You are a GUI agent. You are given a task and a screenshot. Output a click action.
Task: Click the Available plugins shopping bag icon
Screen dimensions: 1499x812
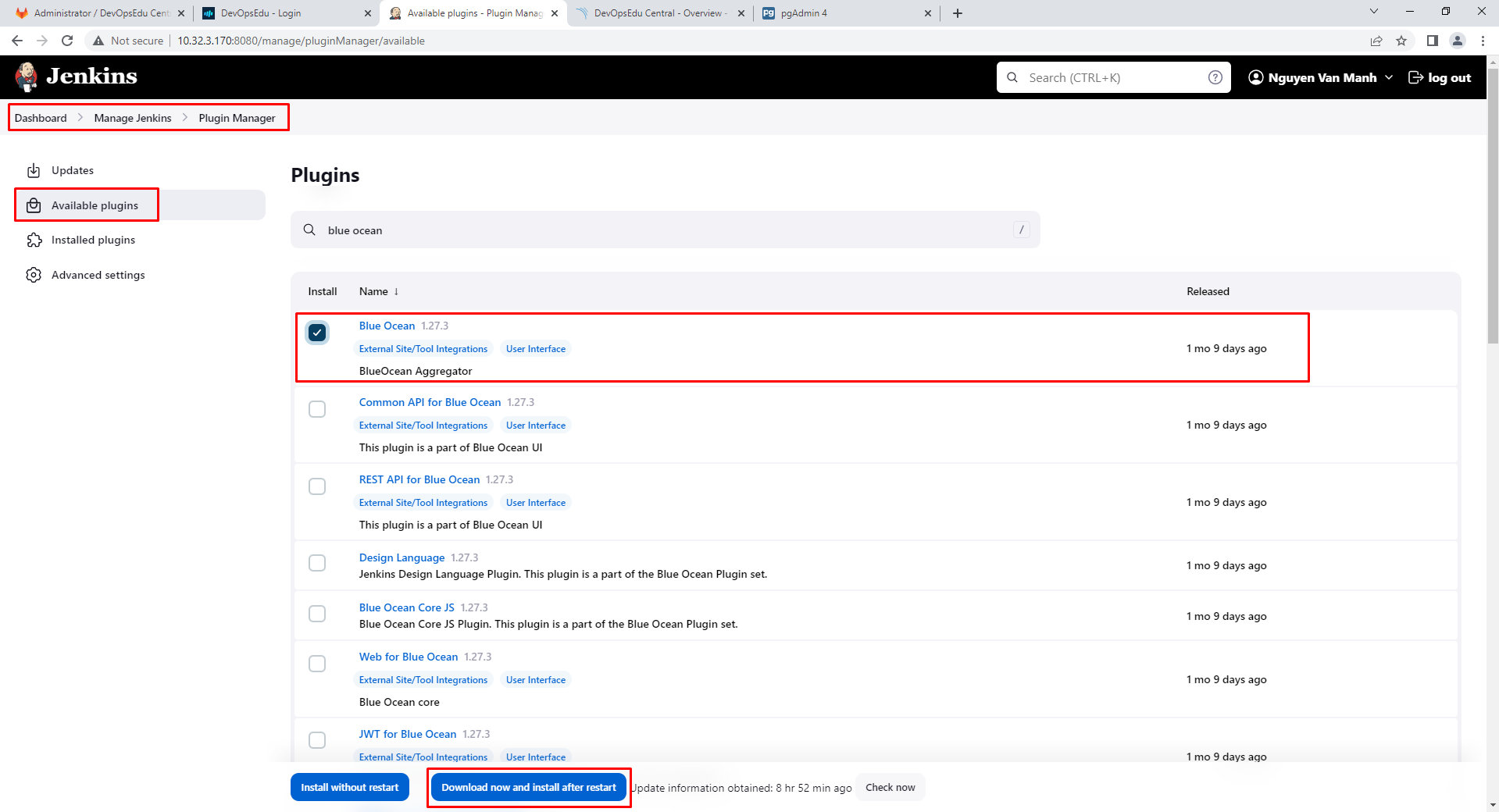coord(34,205)
